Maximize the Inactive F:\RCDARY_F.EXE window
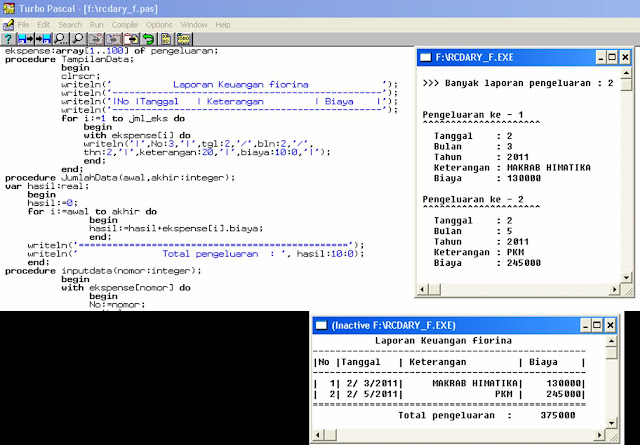This screenshot has height=445, width=640. point(597,325)
